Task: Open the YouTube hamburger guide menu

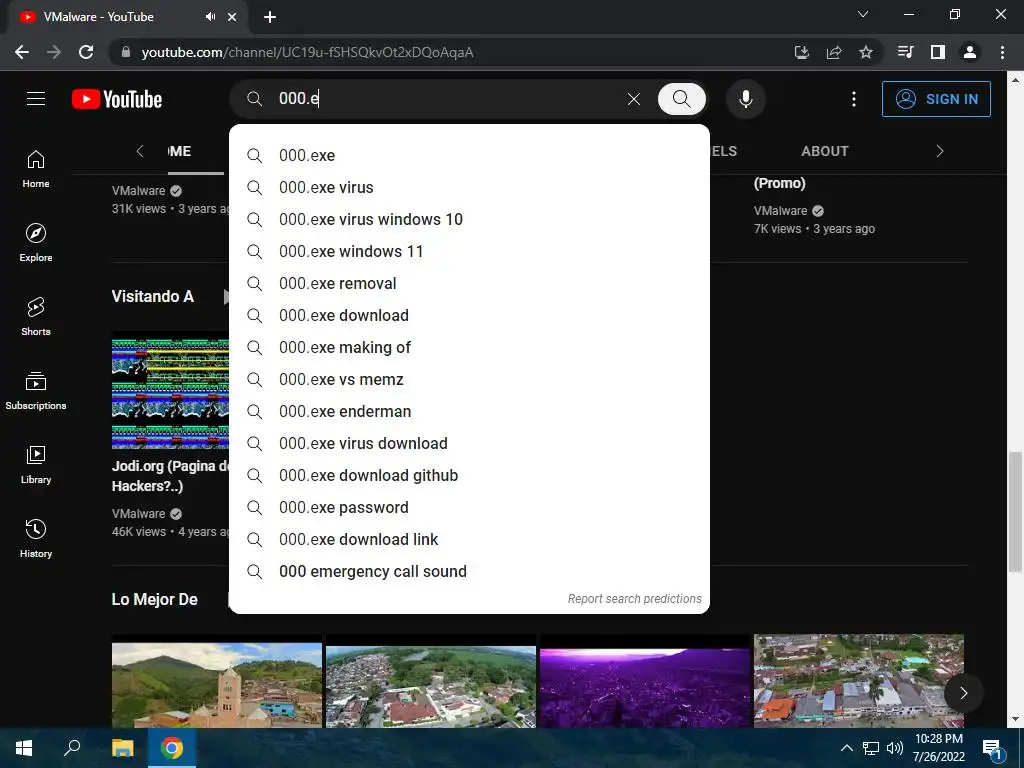Action: click(36, 99)
